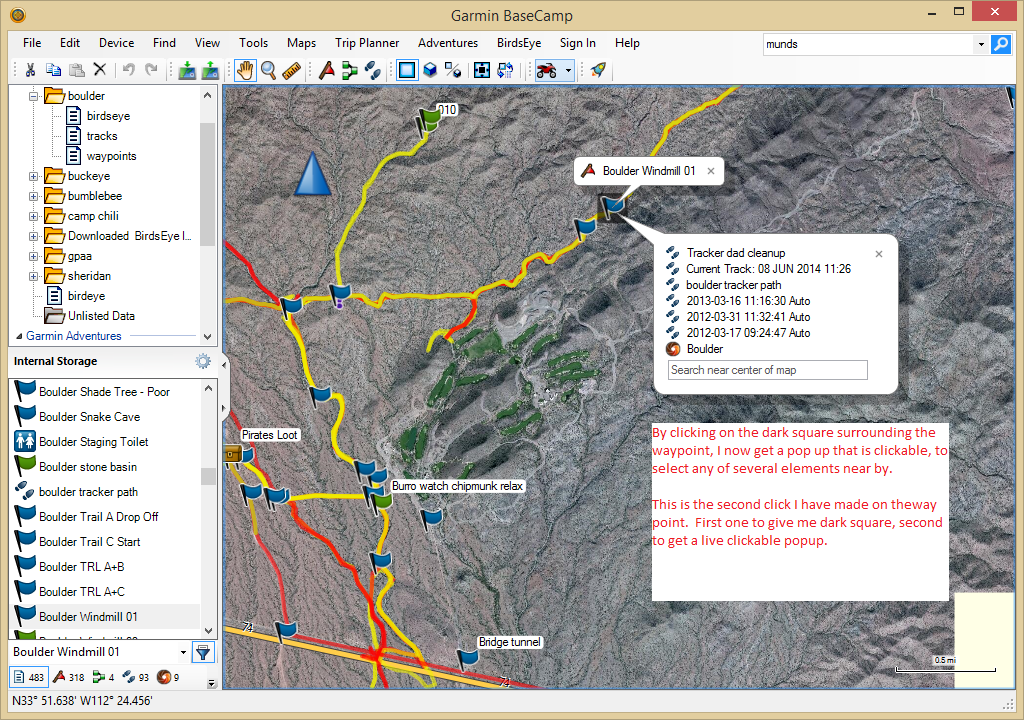
Task: Select the Zoom magnifier tool
Action: (x=268, y=70)
